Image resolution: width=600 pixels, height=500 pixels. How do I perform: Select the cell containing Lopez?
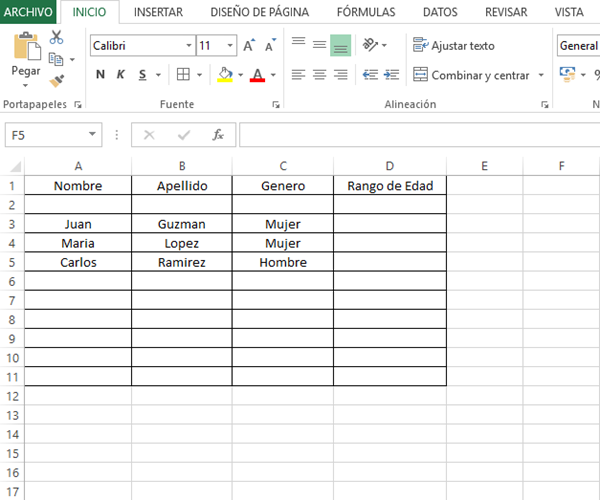[x=182, y=243]
